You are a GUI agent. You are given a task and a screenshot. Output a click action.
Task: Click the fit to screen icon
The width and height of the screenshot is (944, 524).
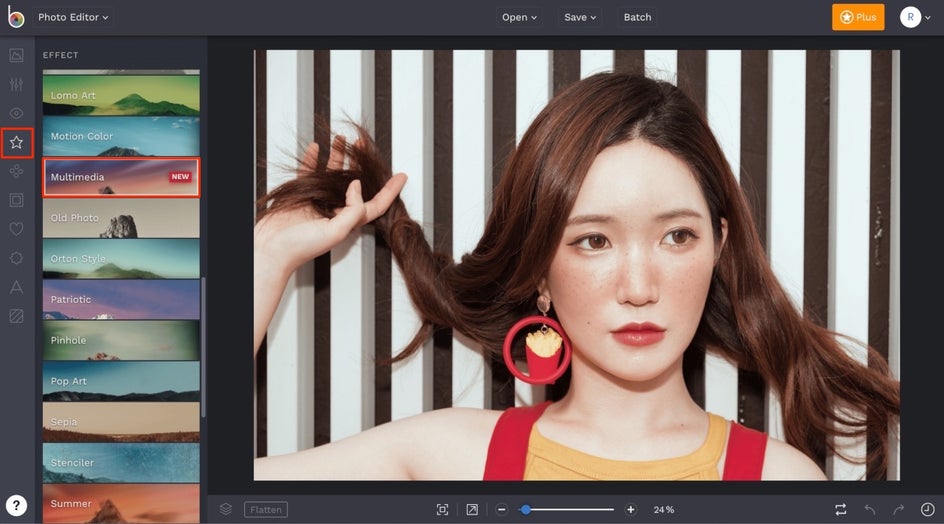(x=442, y=510)
